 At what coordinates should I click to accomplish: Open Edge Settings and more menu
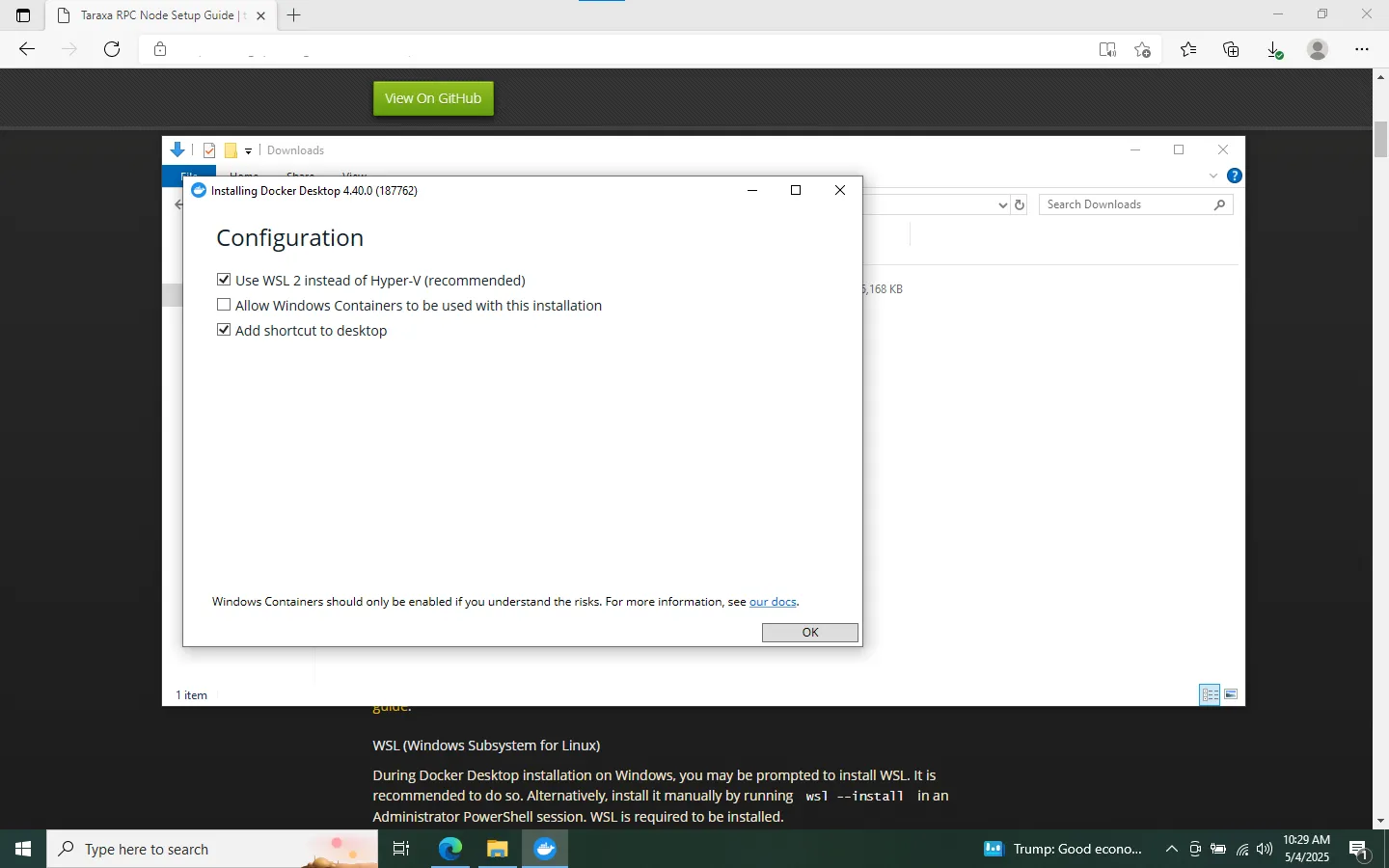[1362, 49]
